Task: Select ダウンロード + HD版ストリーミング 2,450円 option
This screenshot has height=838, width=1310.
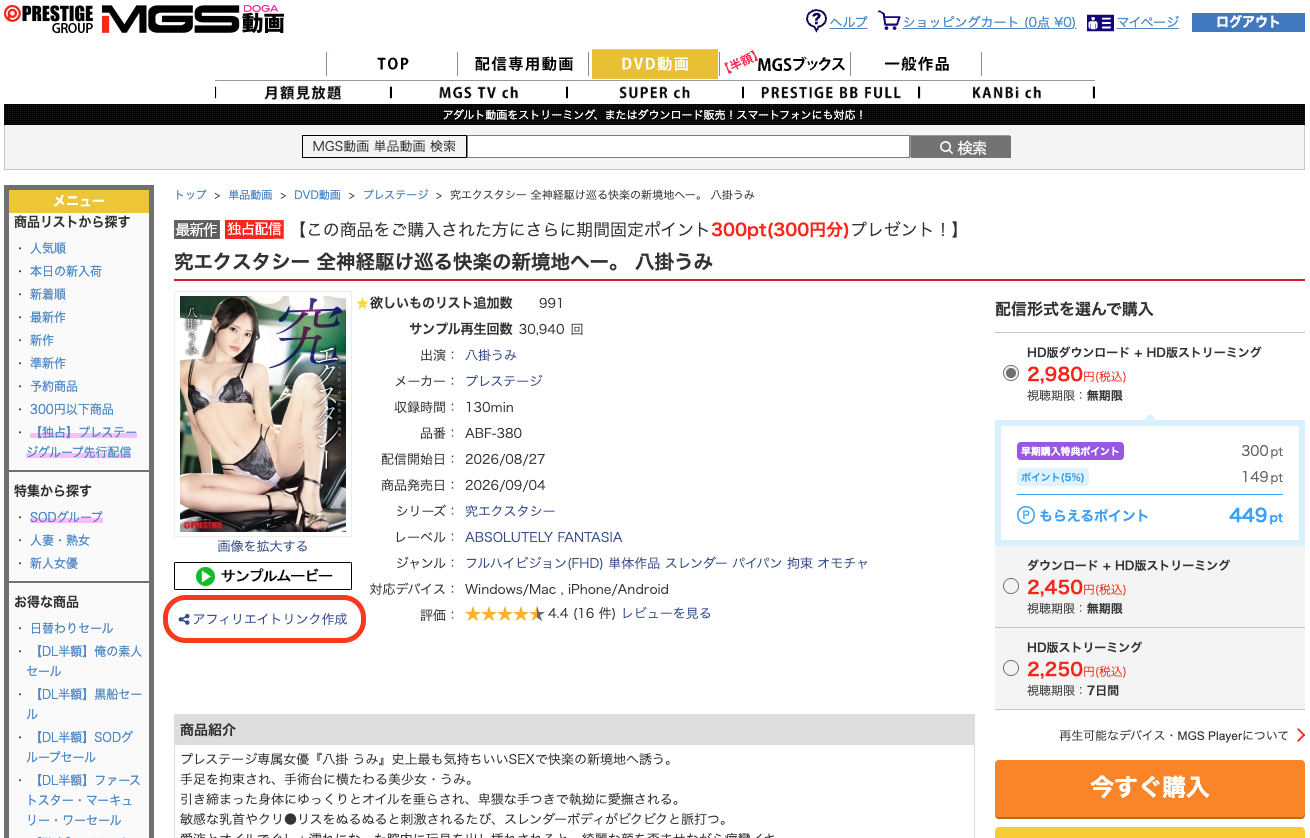Action: coord(1010,586)
